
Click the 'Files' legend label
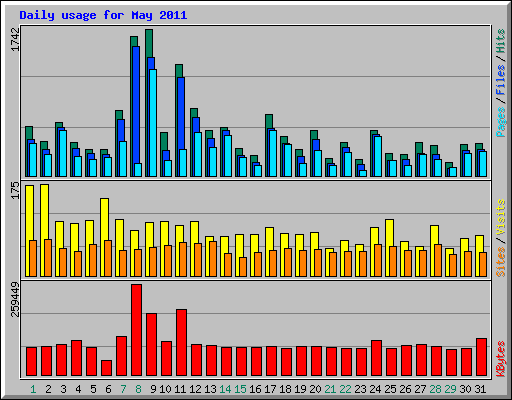click(x=501, y=80)
